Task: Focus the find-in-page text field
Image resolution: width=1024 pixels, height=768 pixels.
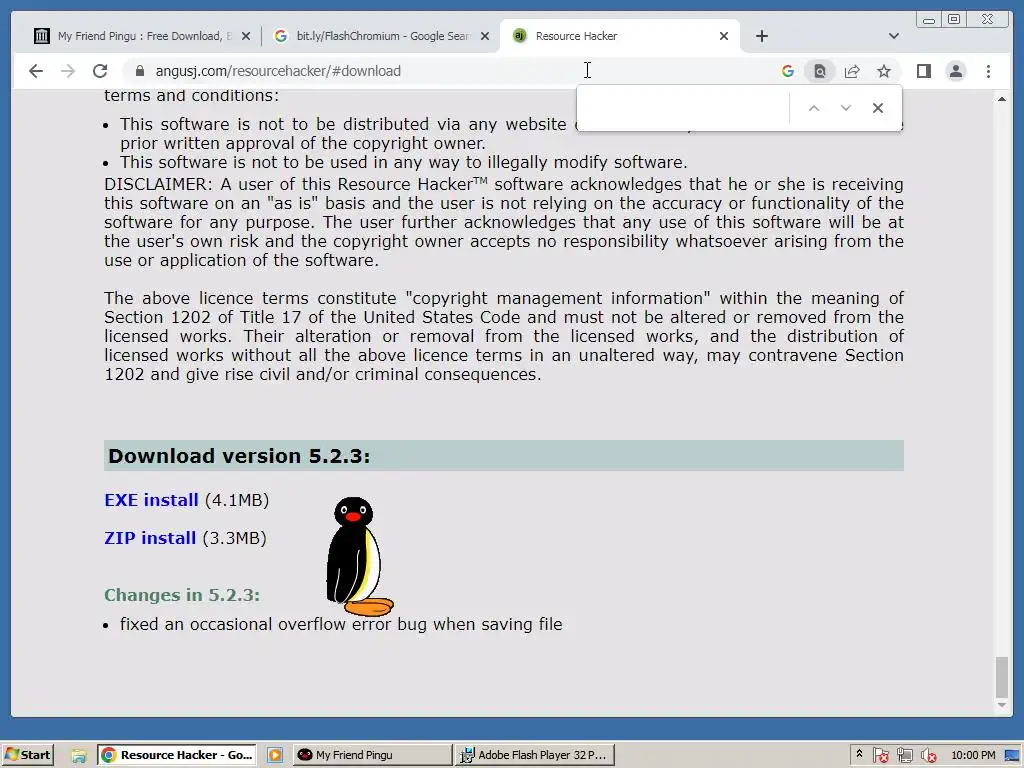Action: click(x=683, y=108)
